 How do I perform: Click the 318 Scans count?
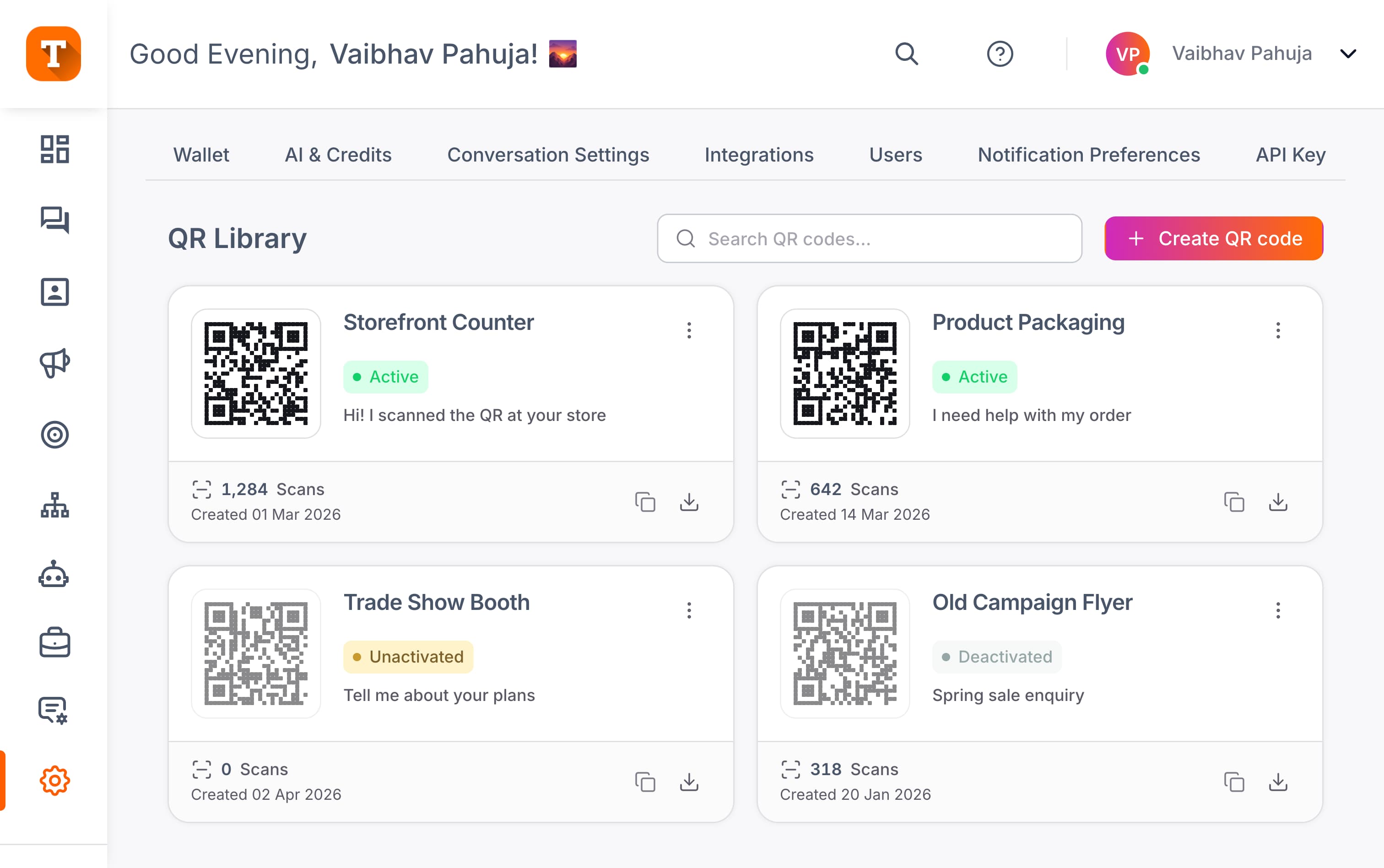pyautogui.click(x=854, y=769)
